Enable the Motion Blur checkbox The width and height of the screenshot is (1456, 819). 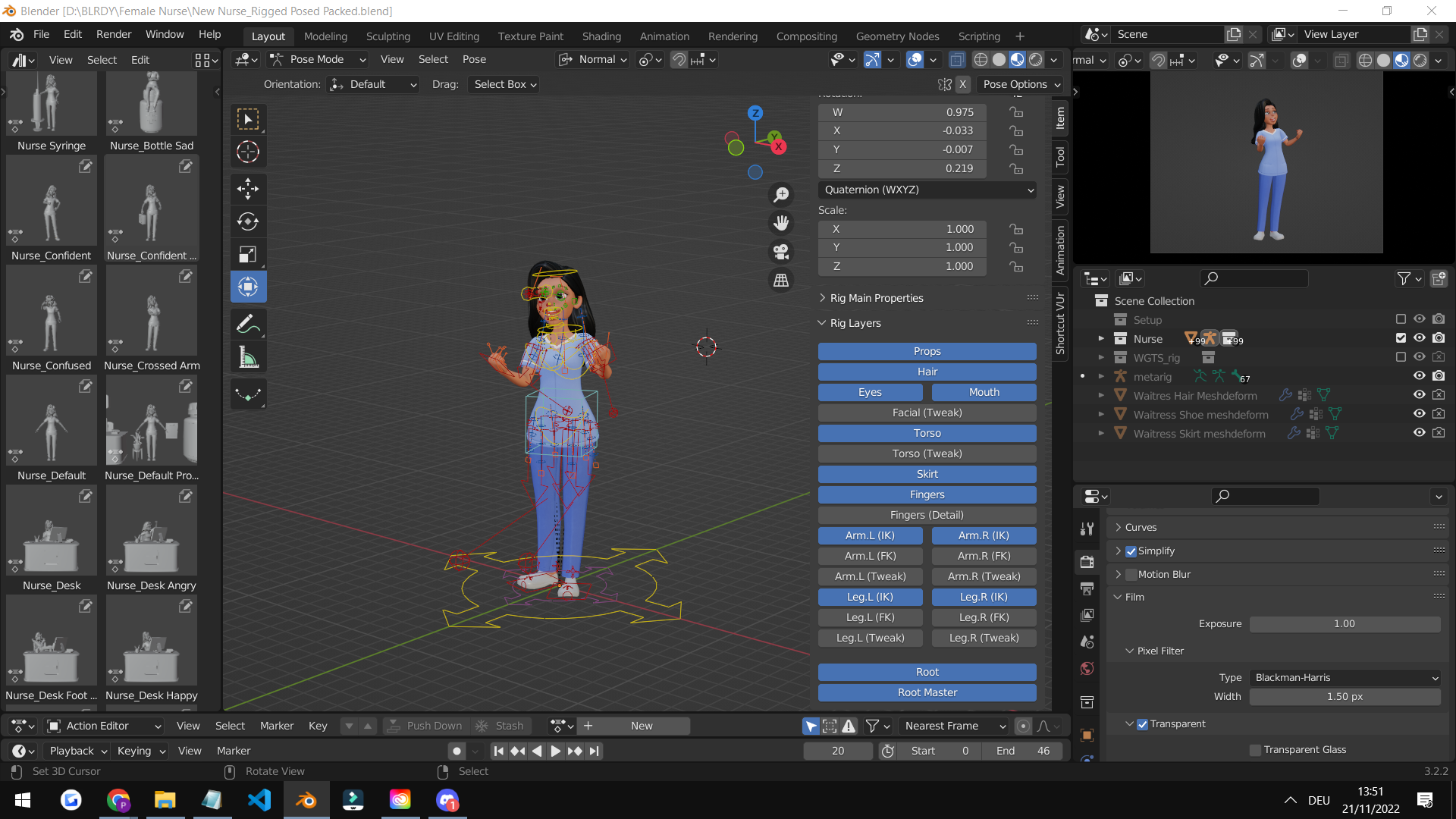click(1131, 575)
